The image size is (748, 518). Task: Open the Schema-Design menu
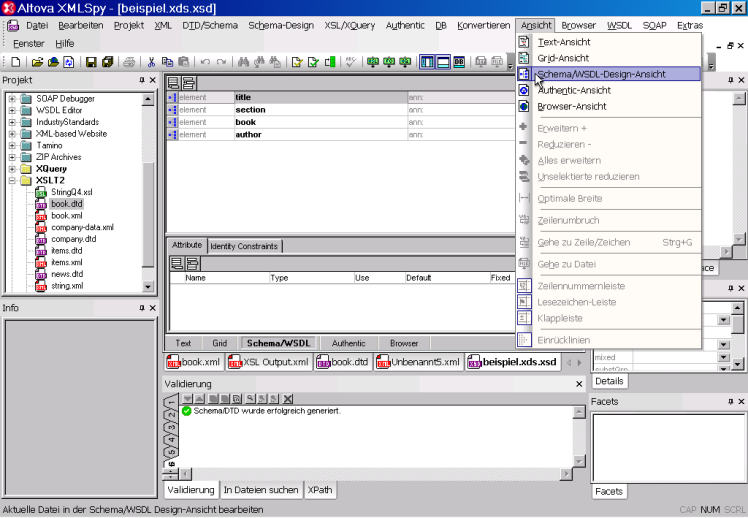[x=281, y=25]
